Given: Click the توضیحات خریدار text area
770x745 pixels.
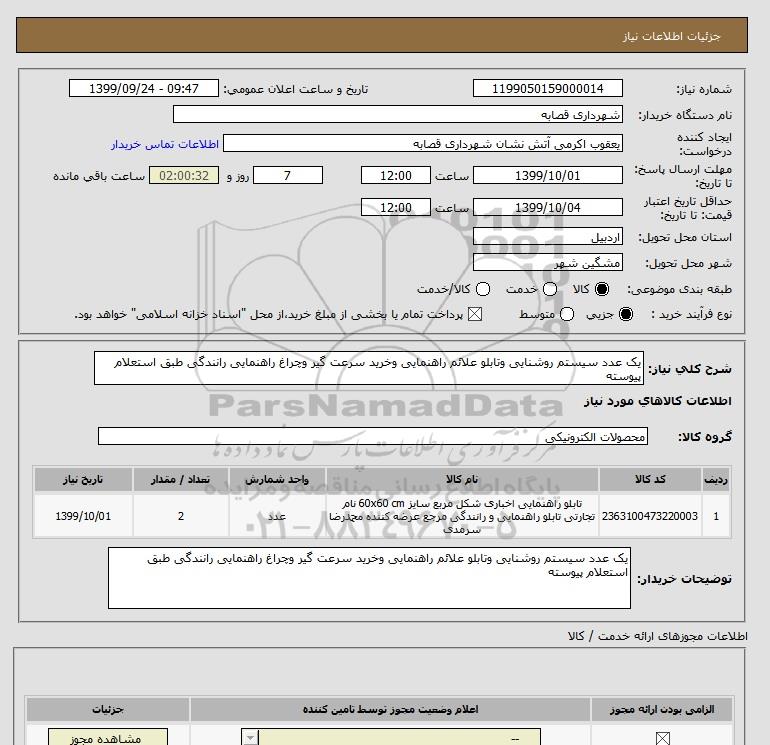Looking at the screenshot, I should pyautogui.click(x=369, y=578).
